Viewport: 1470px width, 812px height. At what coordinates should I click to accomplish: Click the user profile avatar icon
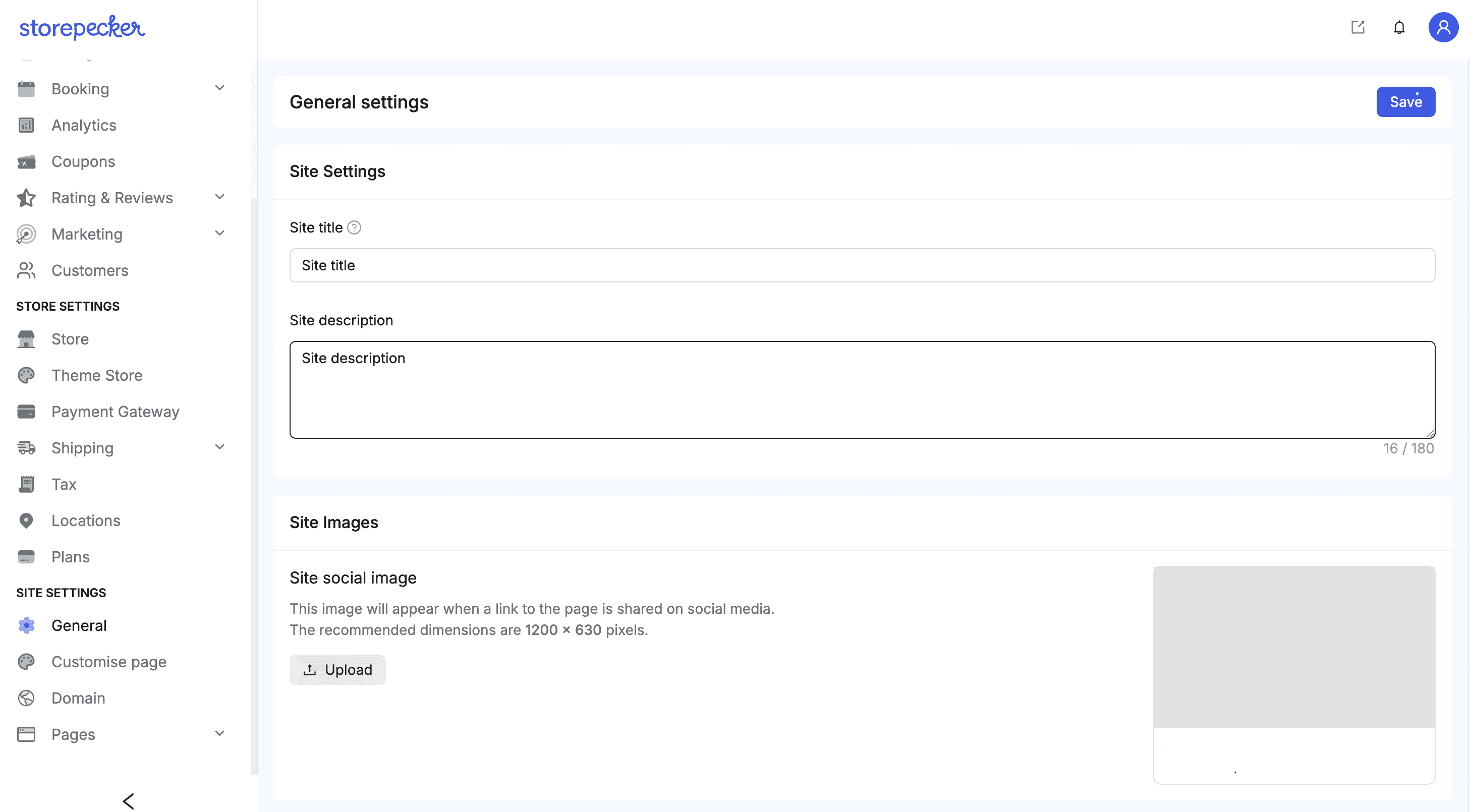click(x=1443, y=27)
